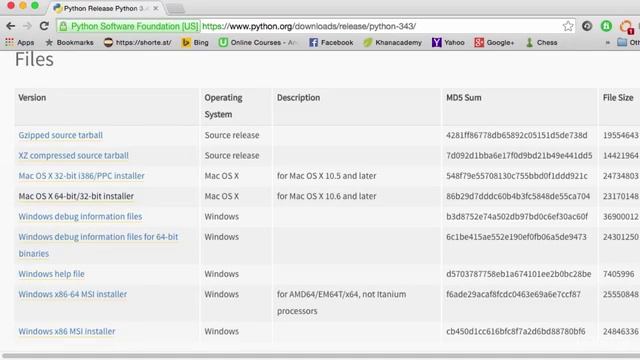Click MD5 sum starting with d5703787758
The image size is (640, 360).
pos(518,274)
